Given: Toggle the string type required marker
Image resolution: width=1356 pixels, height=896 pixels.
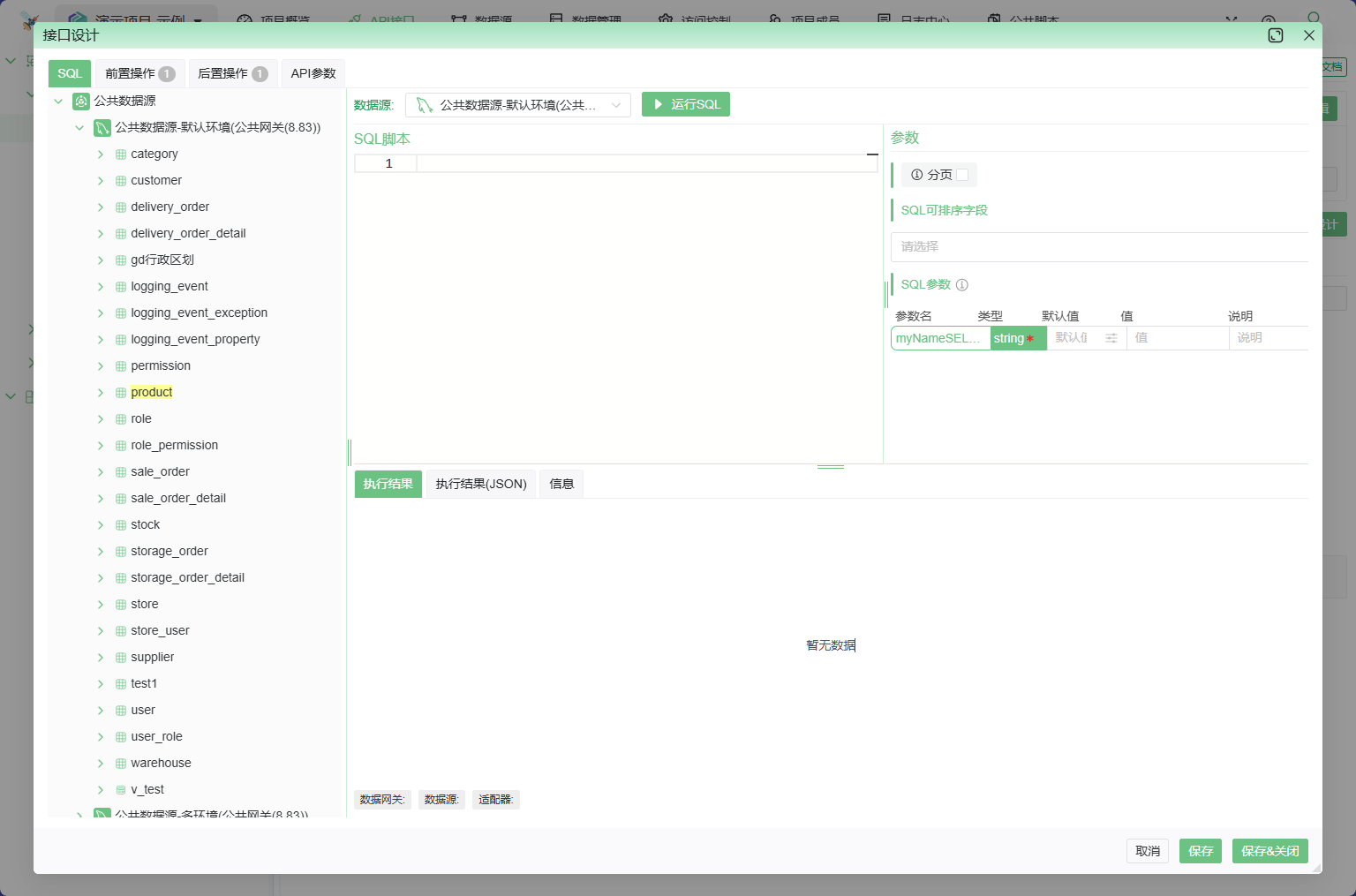Looking at the screenshot, I should tap(1029, 339).
